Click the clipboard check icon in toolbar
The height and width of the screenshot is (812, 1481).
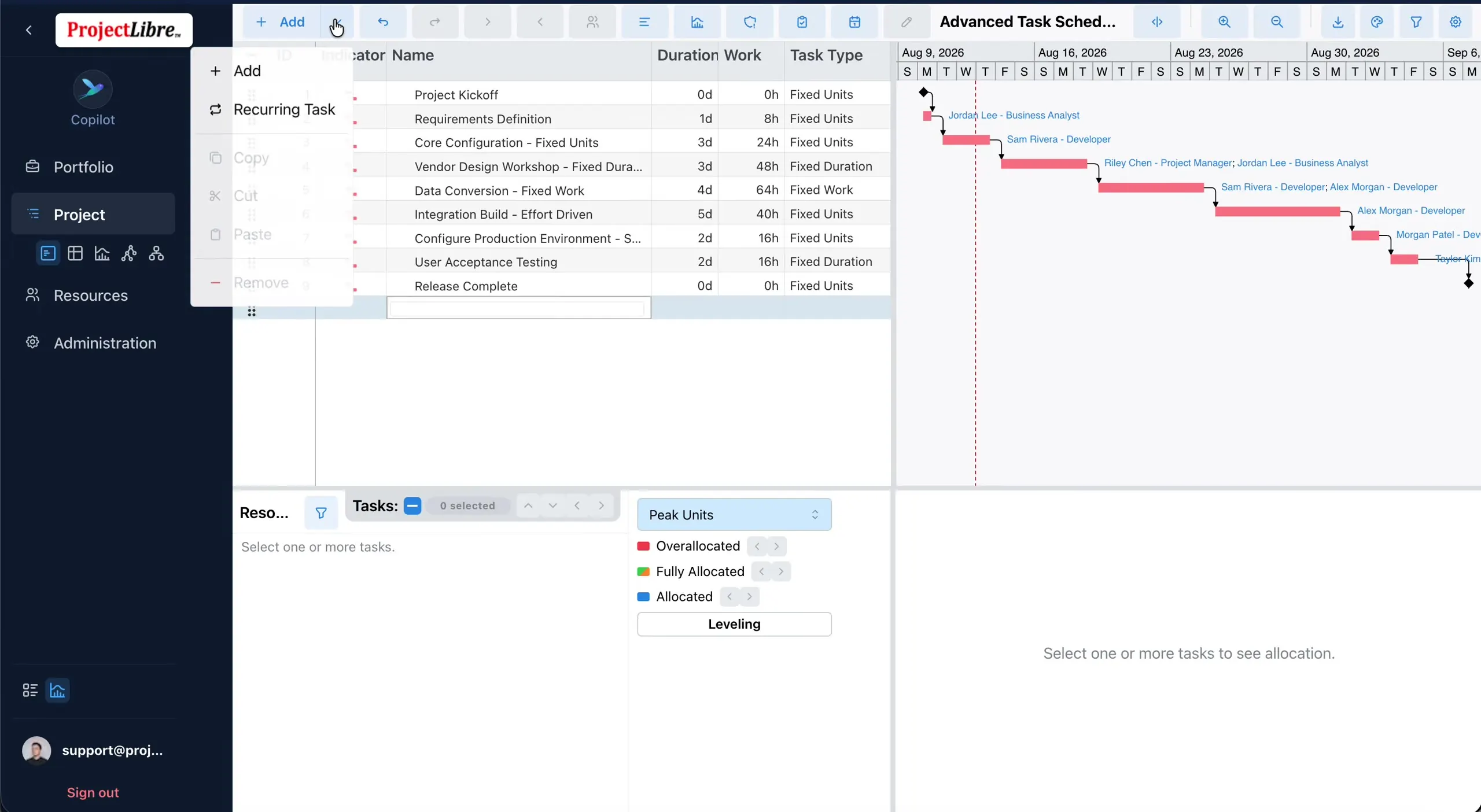coord(802,22)
